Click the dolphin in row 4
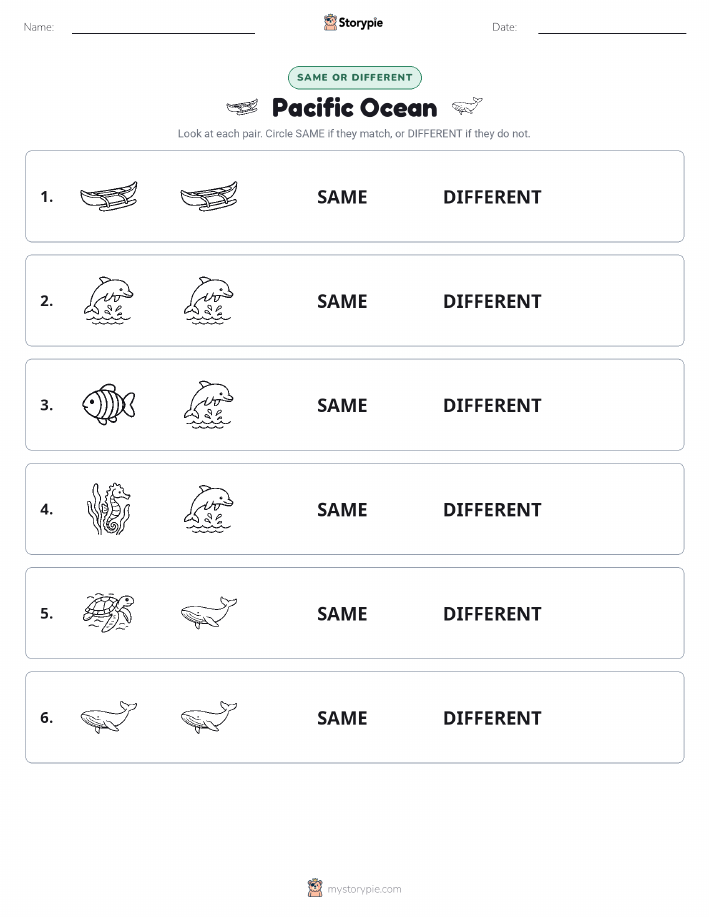Image resolution: width=709 pixels, height=917 pixels. (209, 508)
